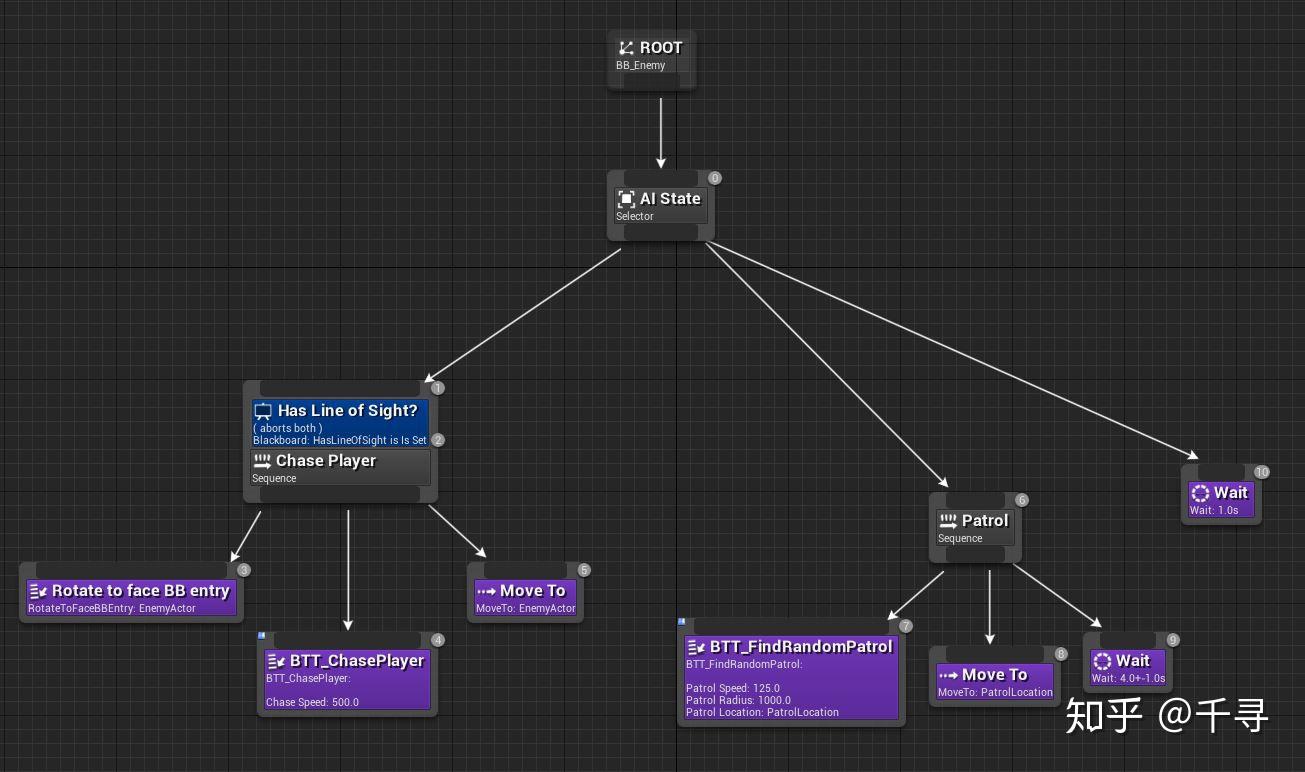1305x772 pixels.
Task: Click execution index badge 4 on BTT_ChasePlayer
Action: point(438,640)
